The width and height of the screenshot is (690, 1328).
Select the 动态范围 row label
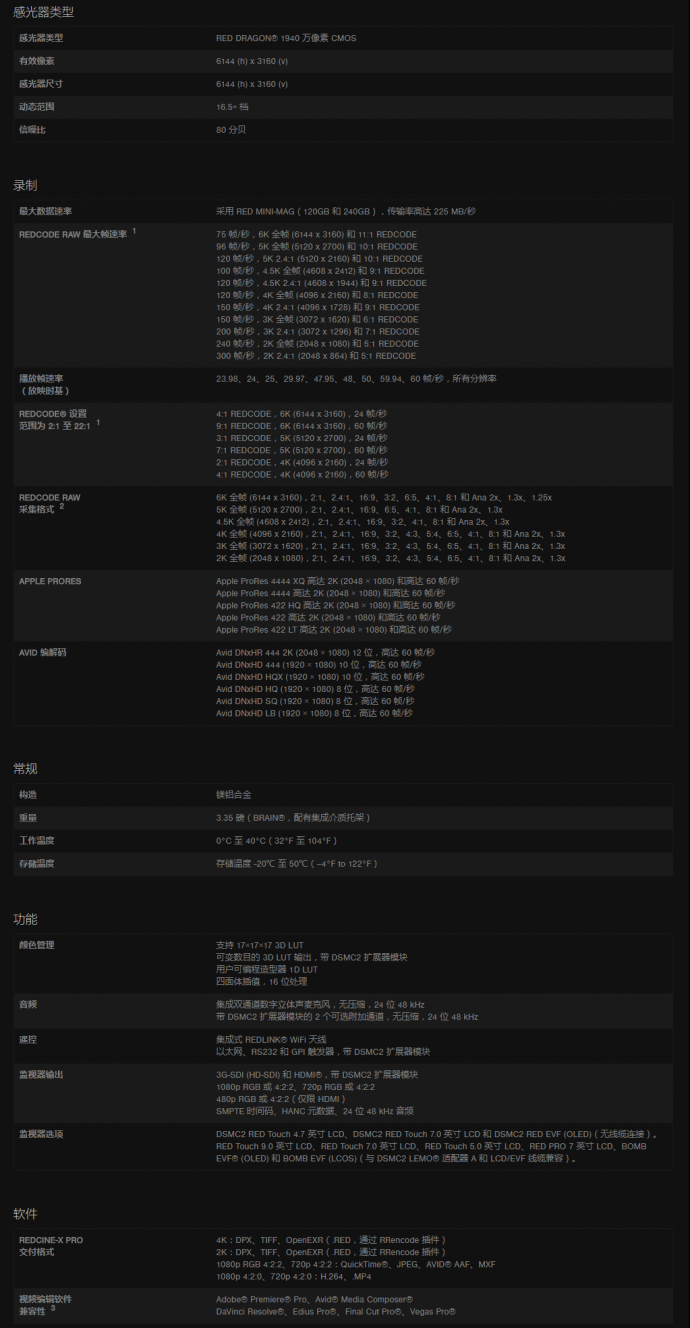pyautogui.click(x=36, y=106)
